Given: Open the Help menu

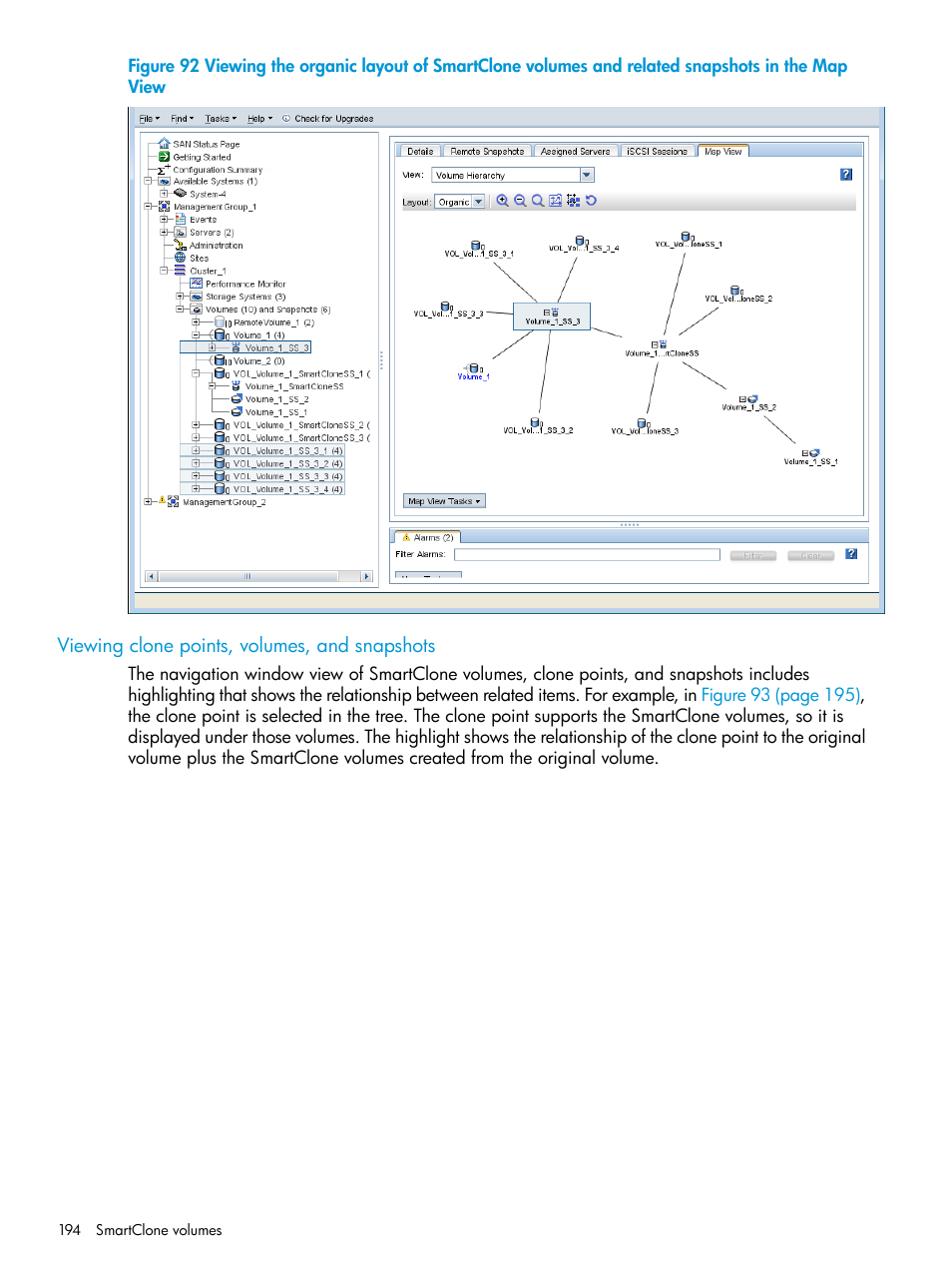Looking at the screenshot, I should pos(259,118).
